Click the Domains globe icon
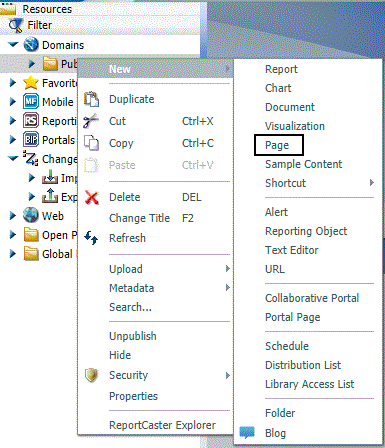 click(x=31, y=45)
